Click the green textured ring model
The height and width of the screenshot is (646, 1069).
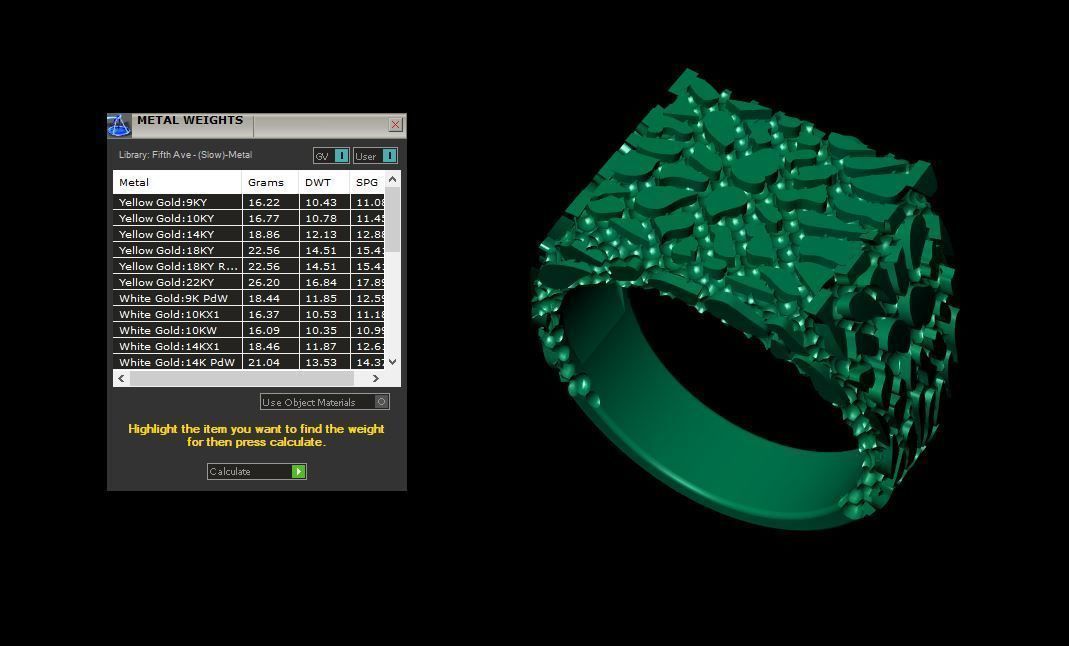tap(745, 300)
